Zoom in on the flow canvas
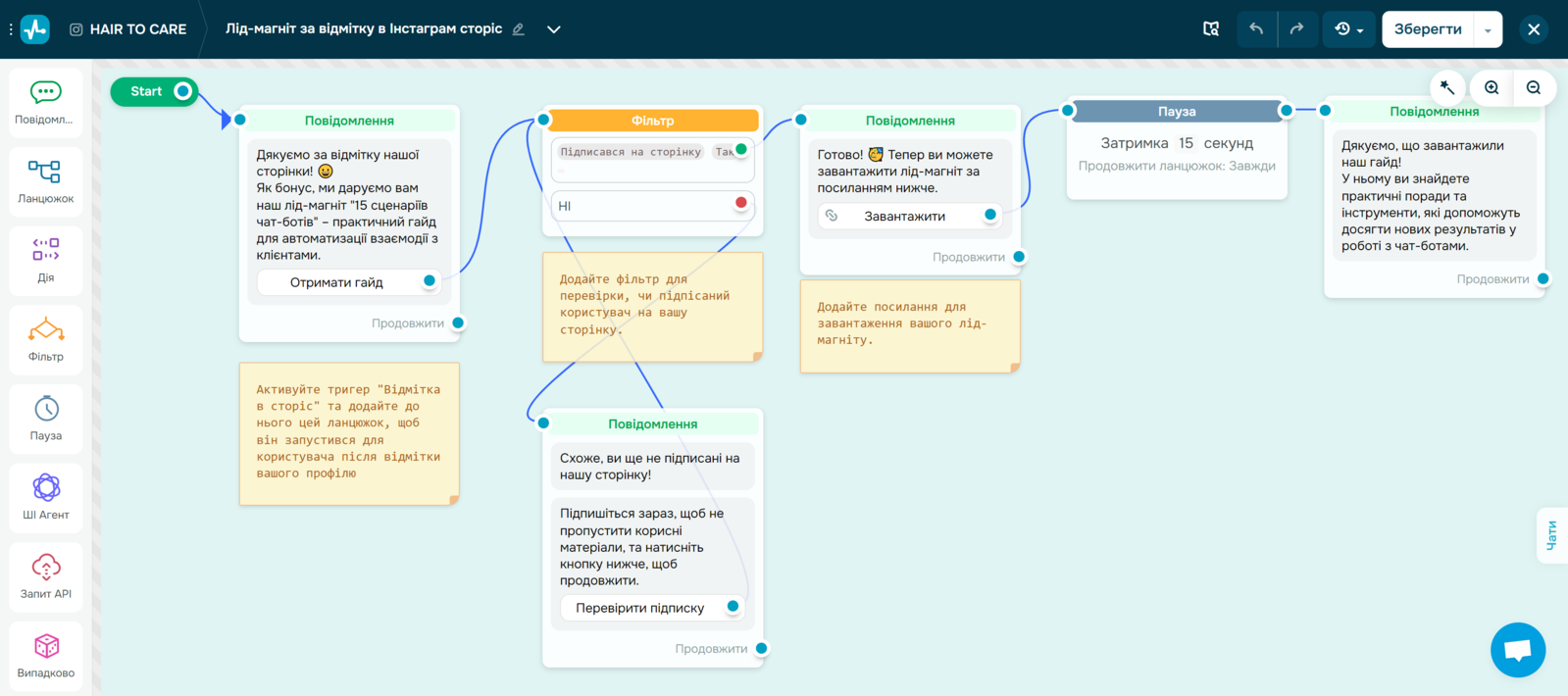The image size is (1568, 696). coord(1492,88)
